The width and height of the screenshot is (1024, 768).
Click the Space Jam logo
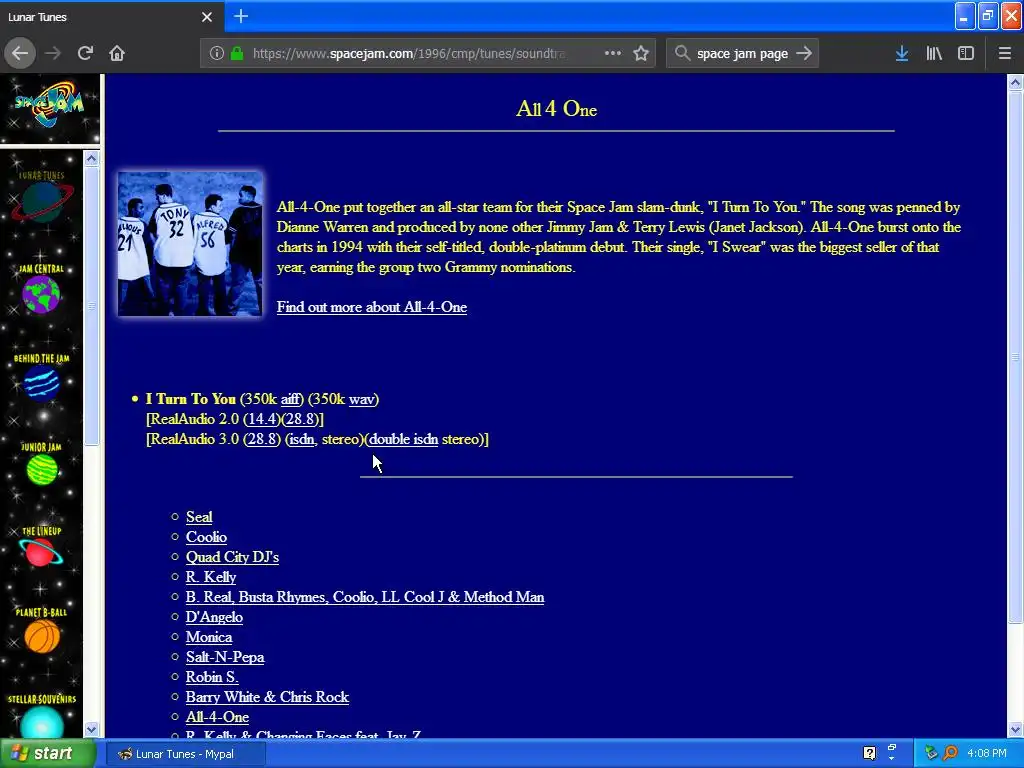pos(49,106)
